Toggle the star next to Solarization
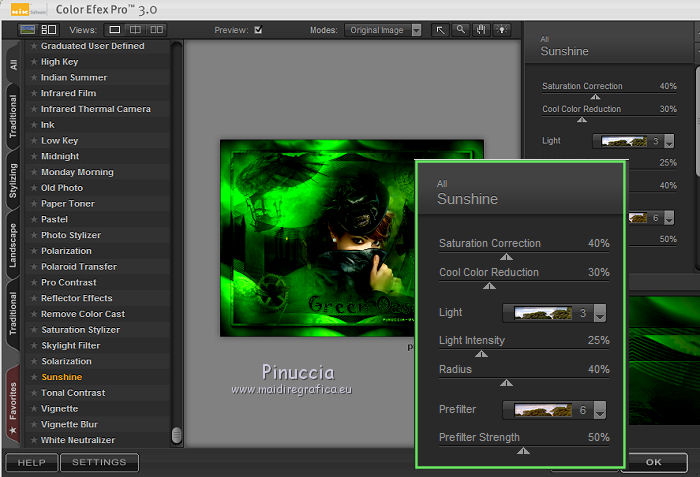Viewport: 700px width, 477px height. coord(33,361)
